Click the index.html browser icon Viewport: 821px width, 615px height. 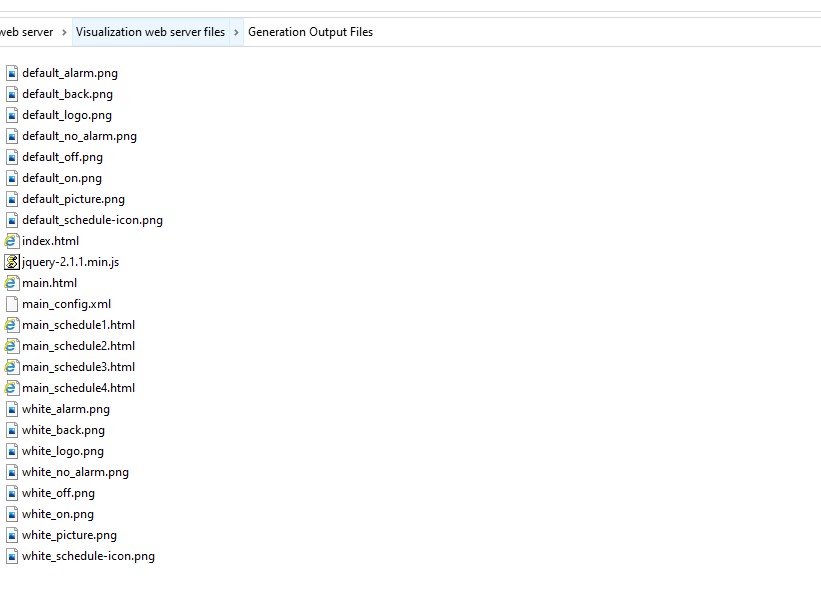click(x=12, y=241)
